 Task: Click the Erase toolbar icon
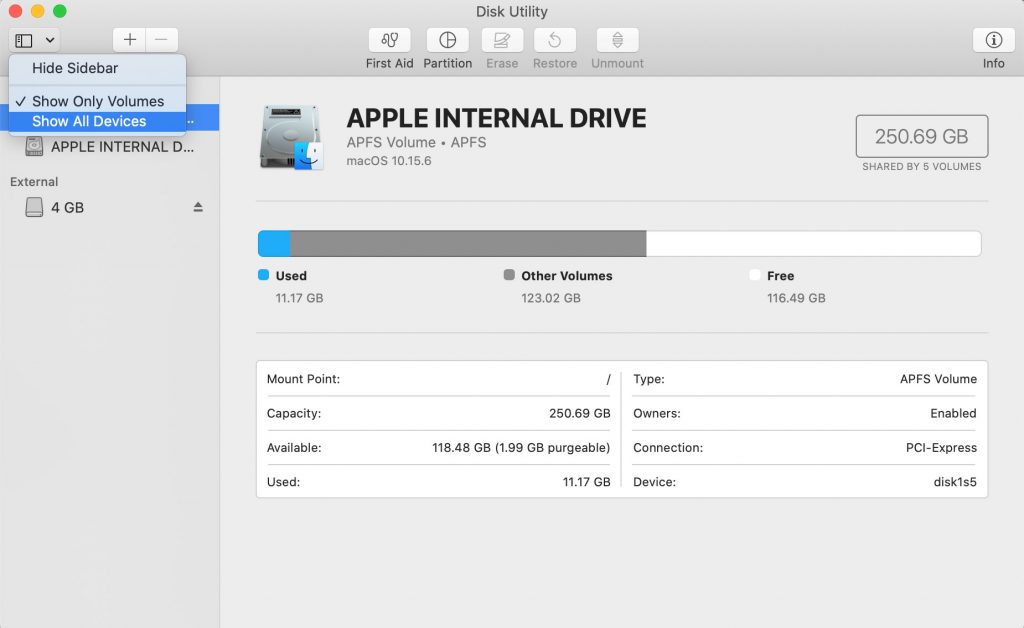coord(502,40)
